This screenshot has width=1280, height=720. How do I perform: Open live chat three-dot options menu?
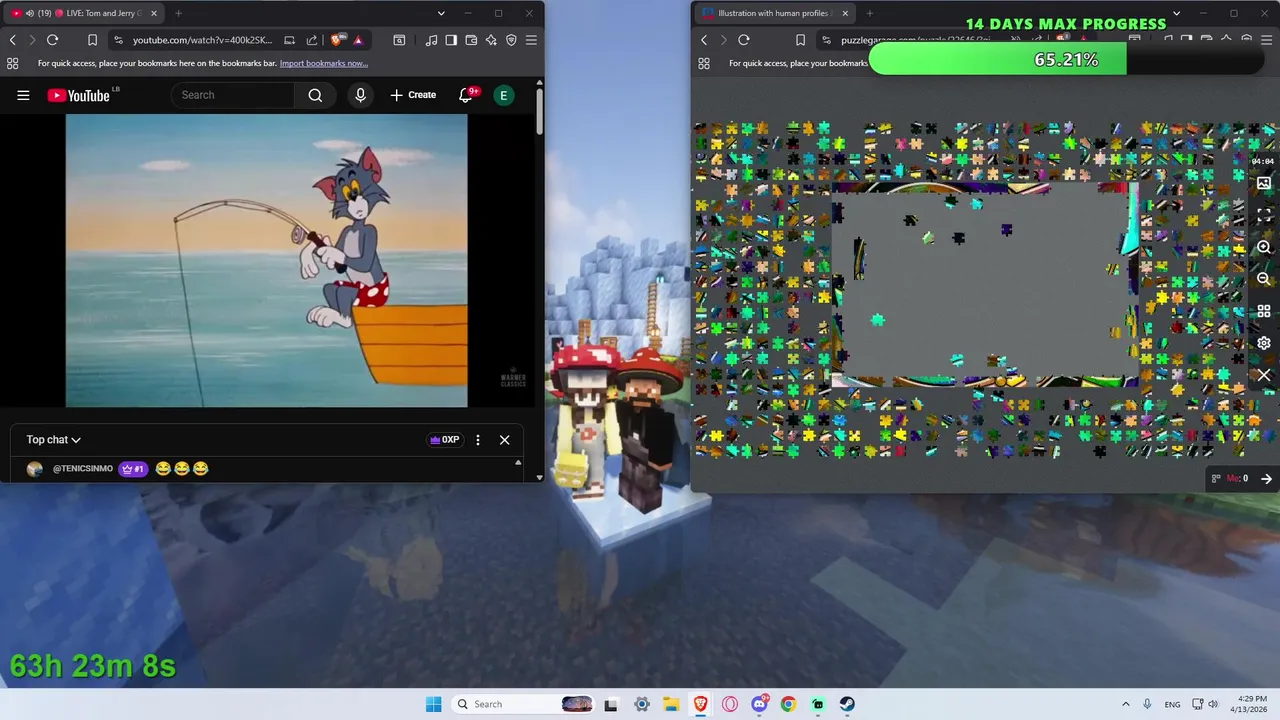pyautogui.click(x=478, y=440)
